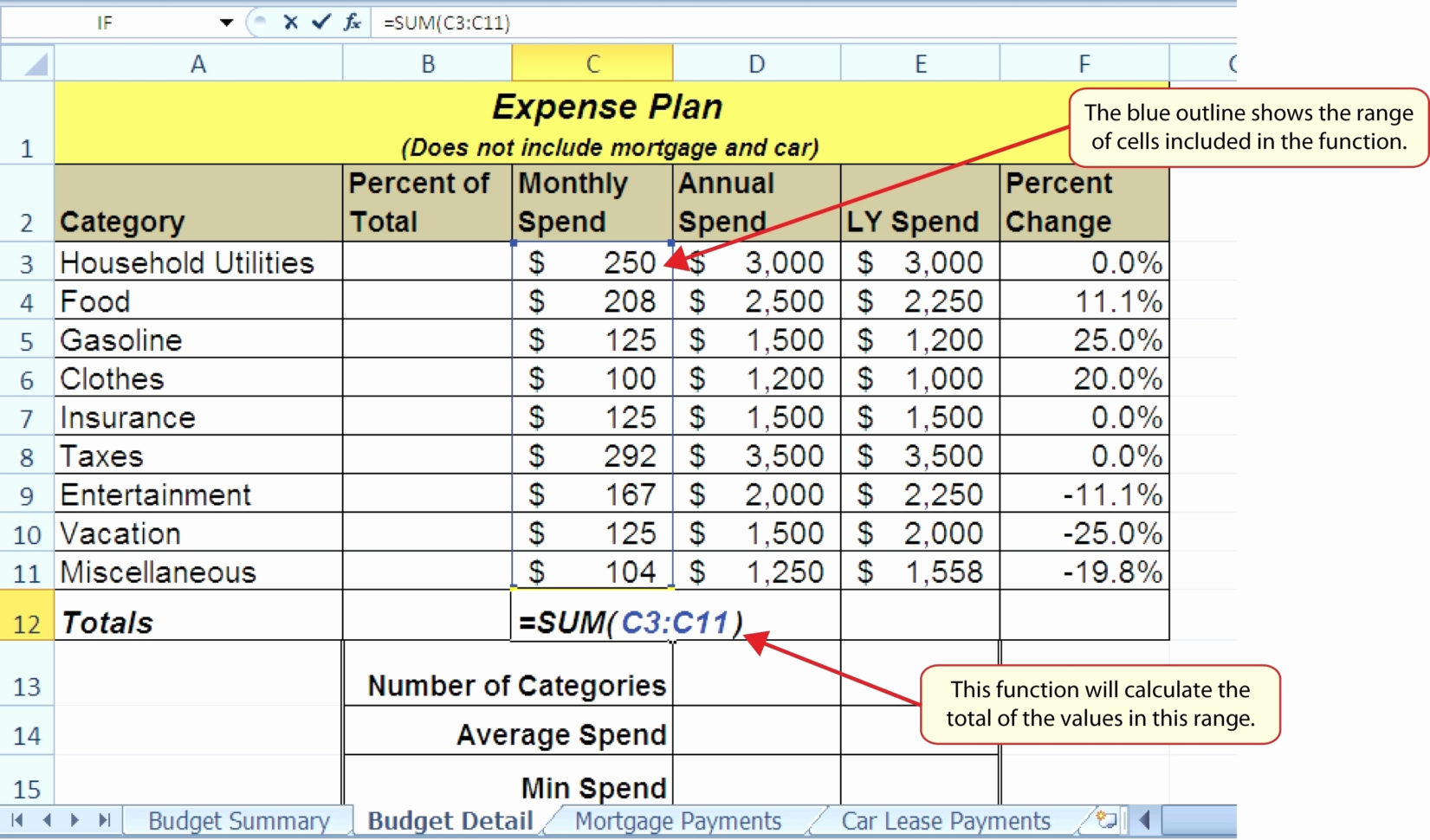Viewport: 1430px width, 840px height.
Task: Select row 12 header
Action: (27, 621)
